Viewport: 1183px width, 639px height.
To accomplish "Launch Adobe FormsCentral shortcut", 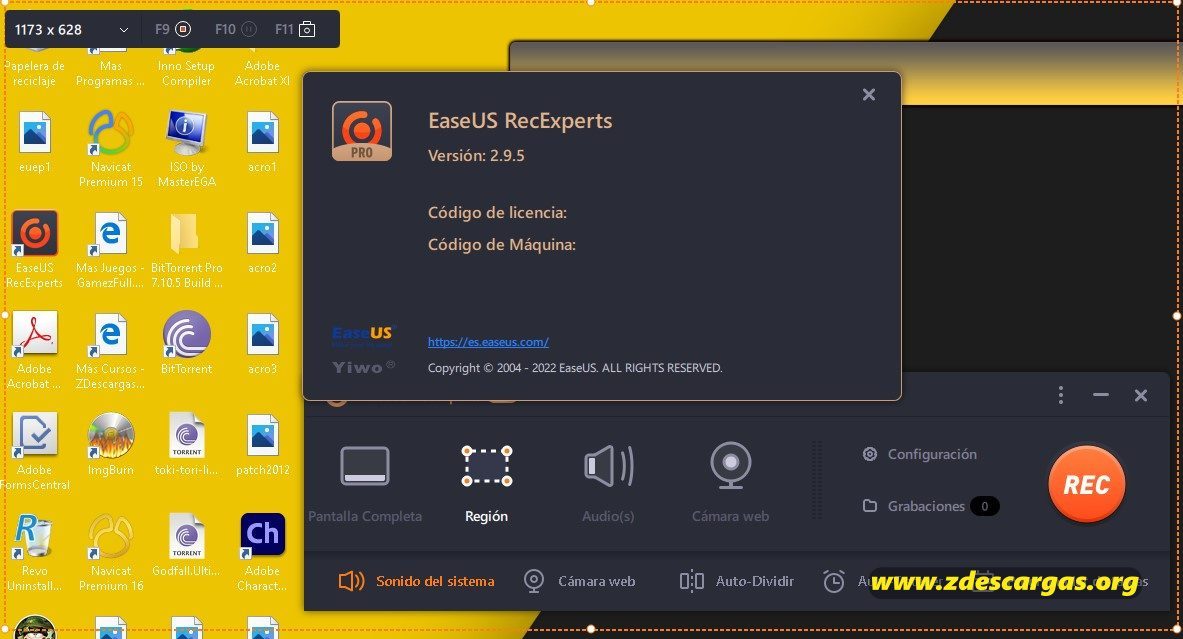I will (x=35, y=451).
